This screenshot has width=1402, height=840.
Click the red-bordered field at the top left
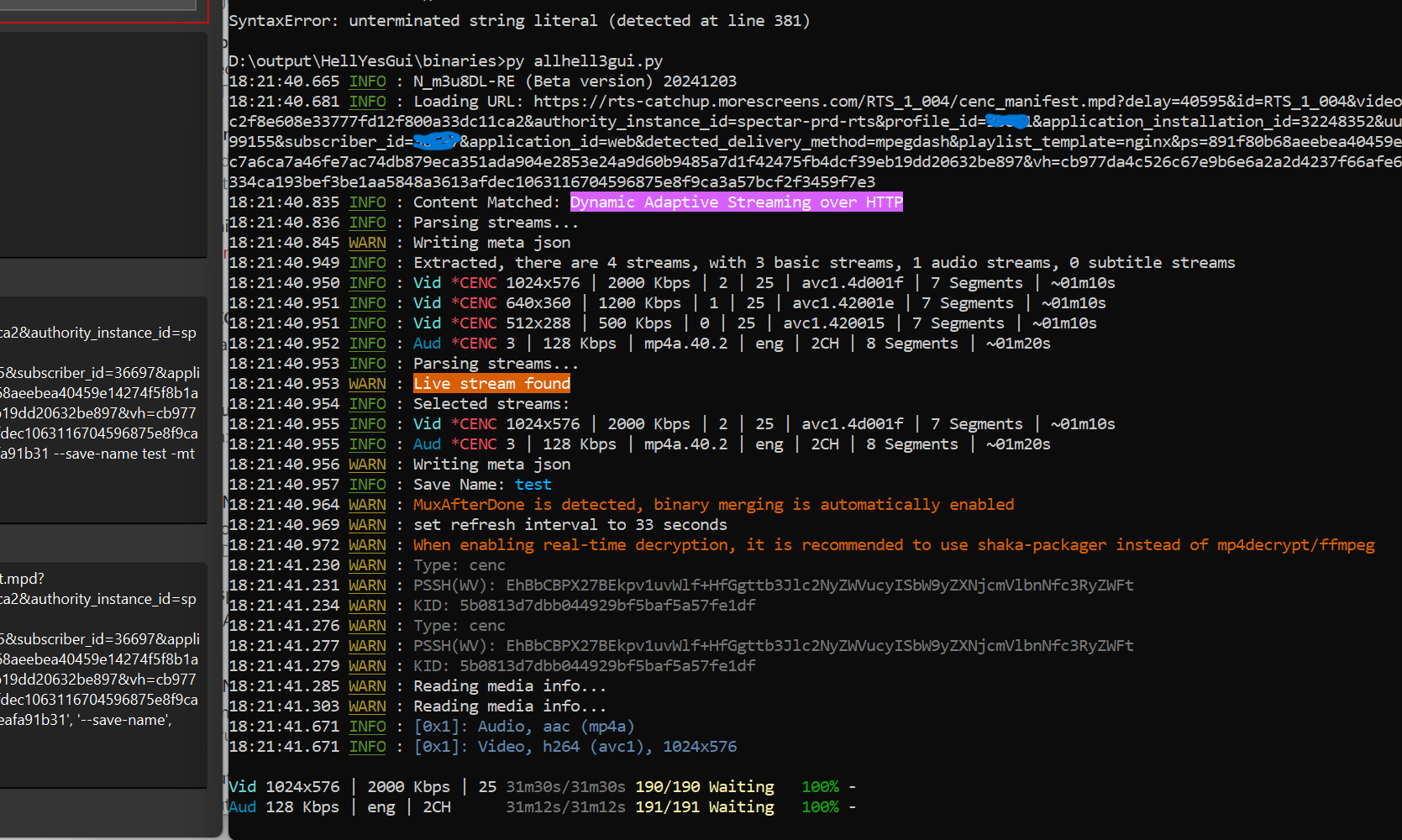click(x=101, y=8)
